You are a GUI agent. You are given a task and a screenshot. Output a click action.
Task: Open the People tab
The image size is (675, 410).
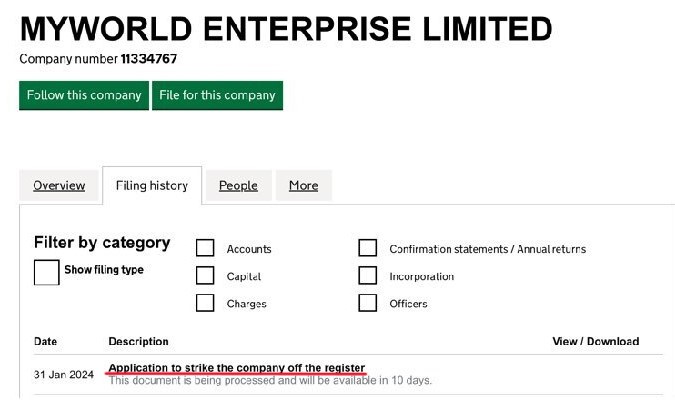238,185
